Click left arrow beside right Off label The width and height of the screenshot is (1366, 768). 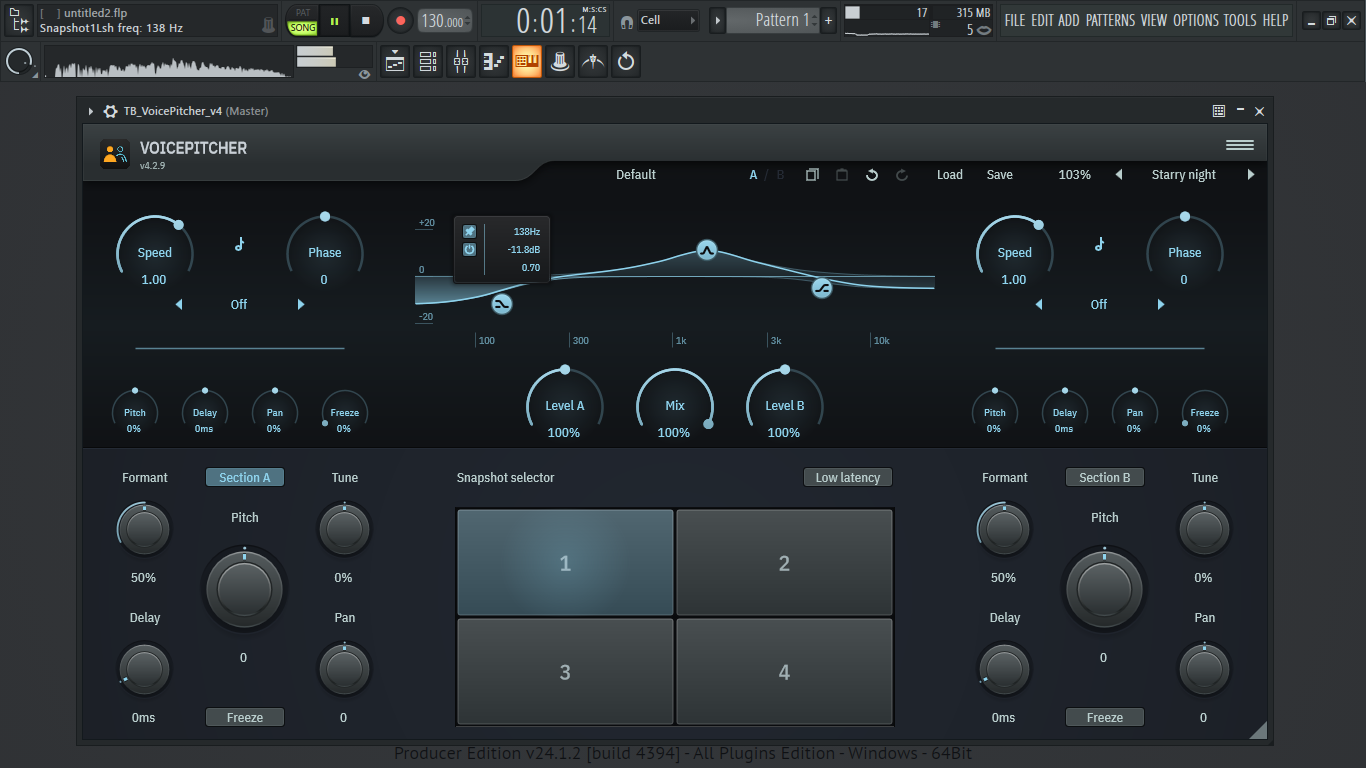(1039, 304)
